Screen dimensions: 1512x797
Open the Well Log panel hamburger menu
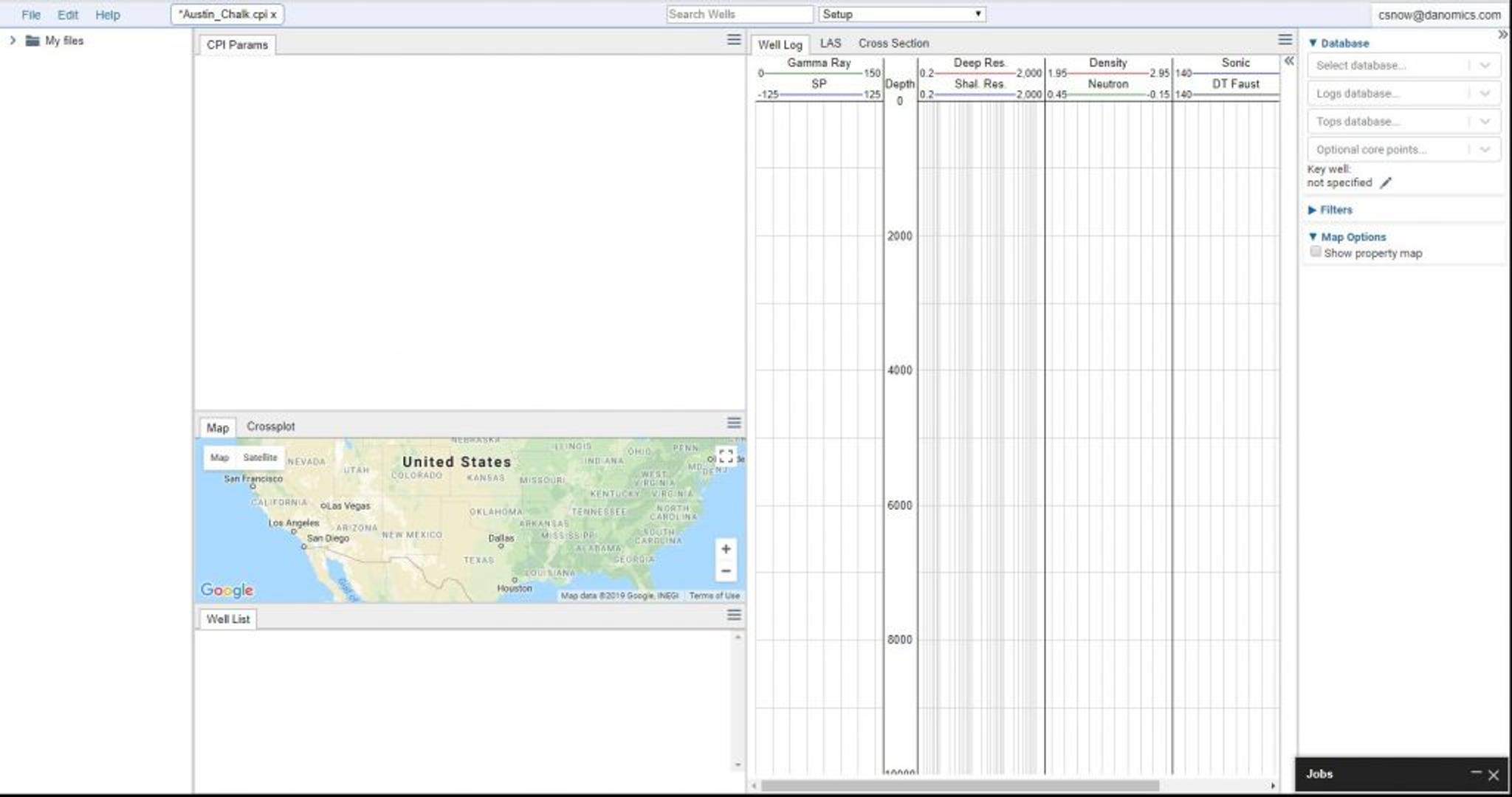tap(1285, 40)
